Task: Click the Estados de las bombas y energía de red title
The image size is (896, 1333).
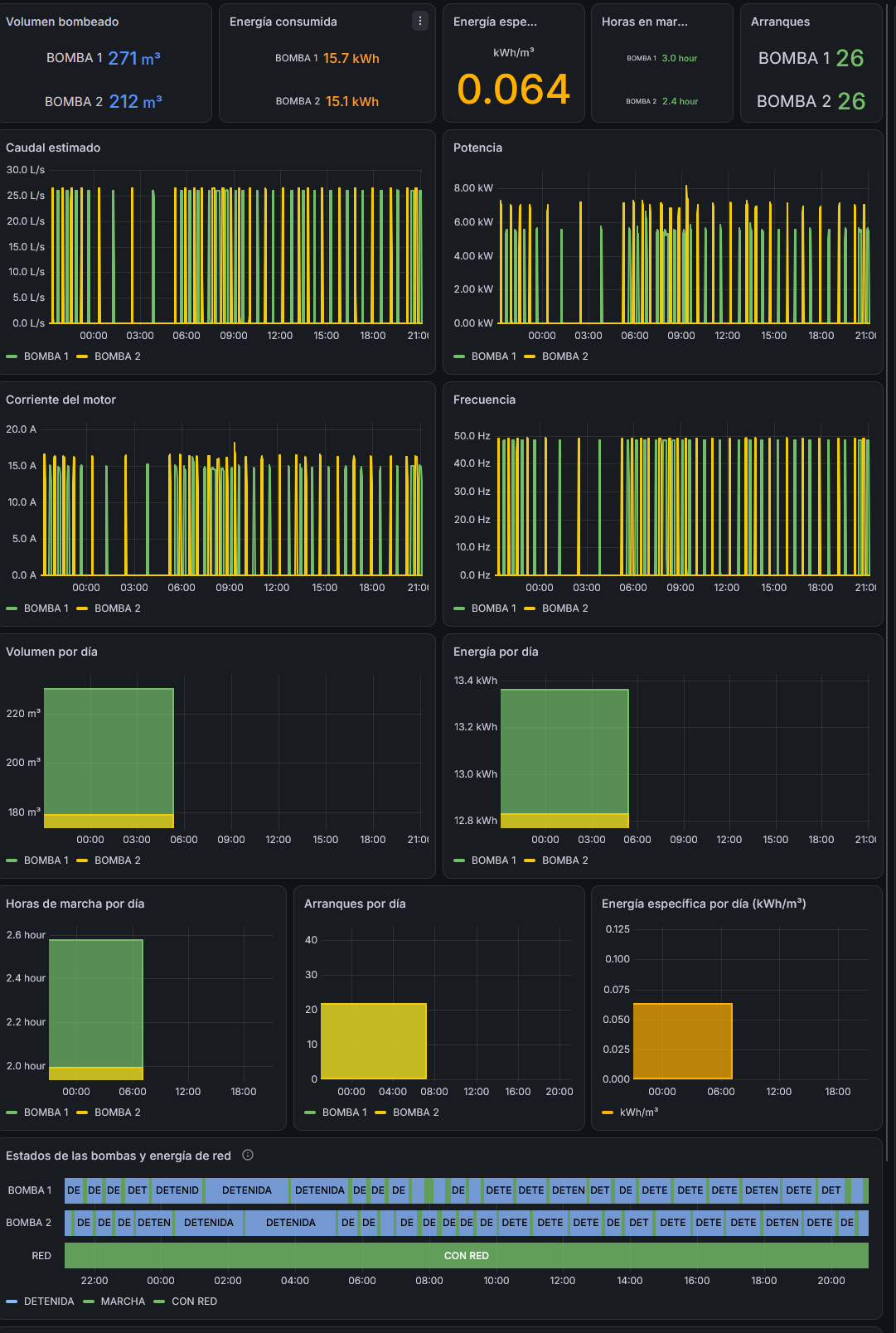Action: (119, 1156)
